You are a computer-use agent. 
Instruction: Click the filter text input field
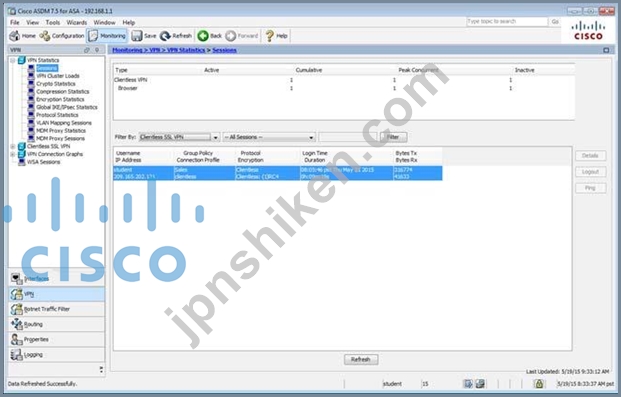(348, 137)
